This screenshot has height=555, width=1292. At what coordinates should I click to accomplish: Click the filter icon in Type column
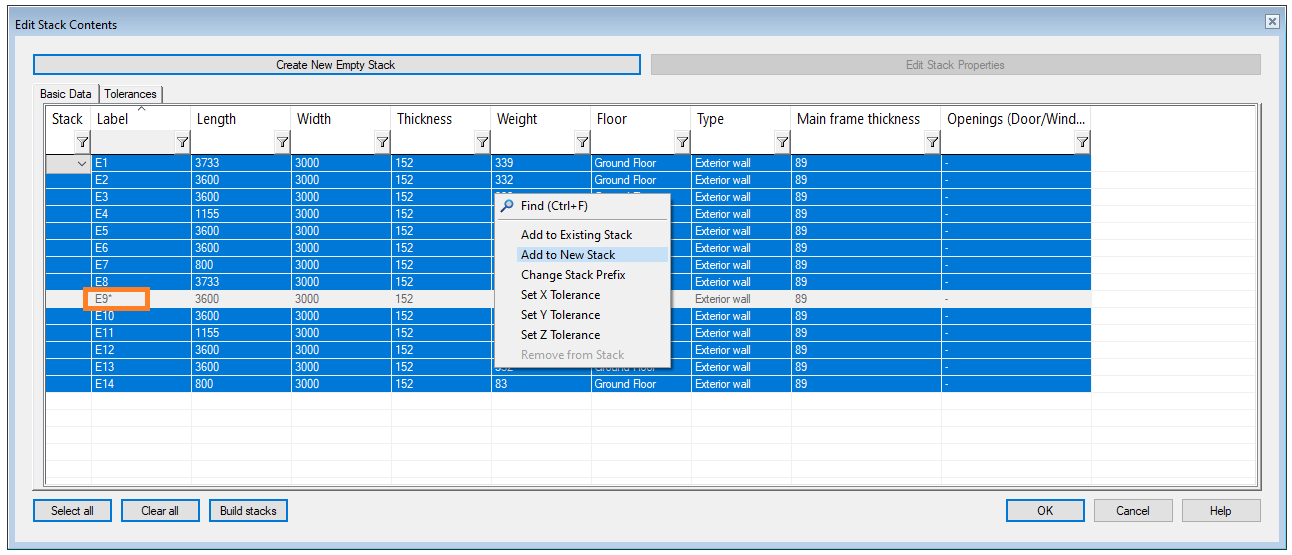782,143
